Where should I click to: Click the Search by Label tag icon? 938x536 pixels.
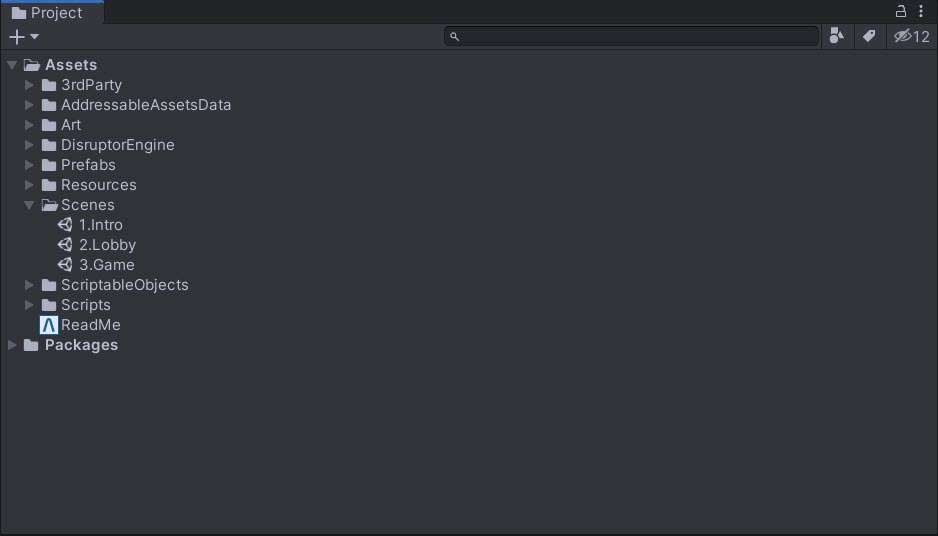[x=869, y=36]
